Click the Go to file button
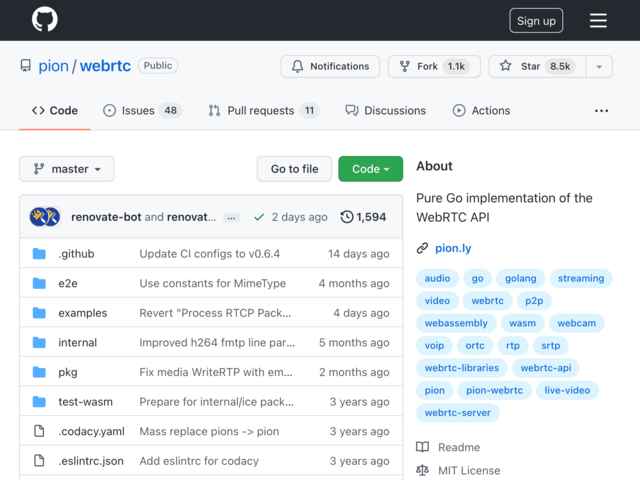Screen dimensions: 640x480 (x=294, y=169)
